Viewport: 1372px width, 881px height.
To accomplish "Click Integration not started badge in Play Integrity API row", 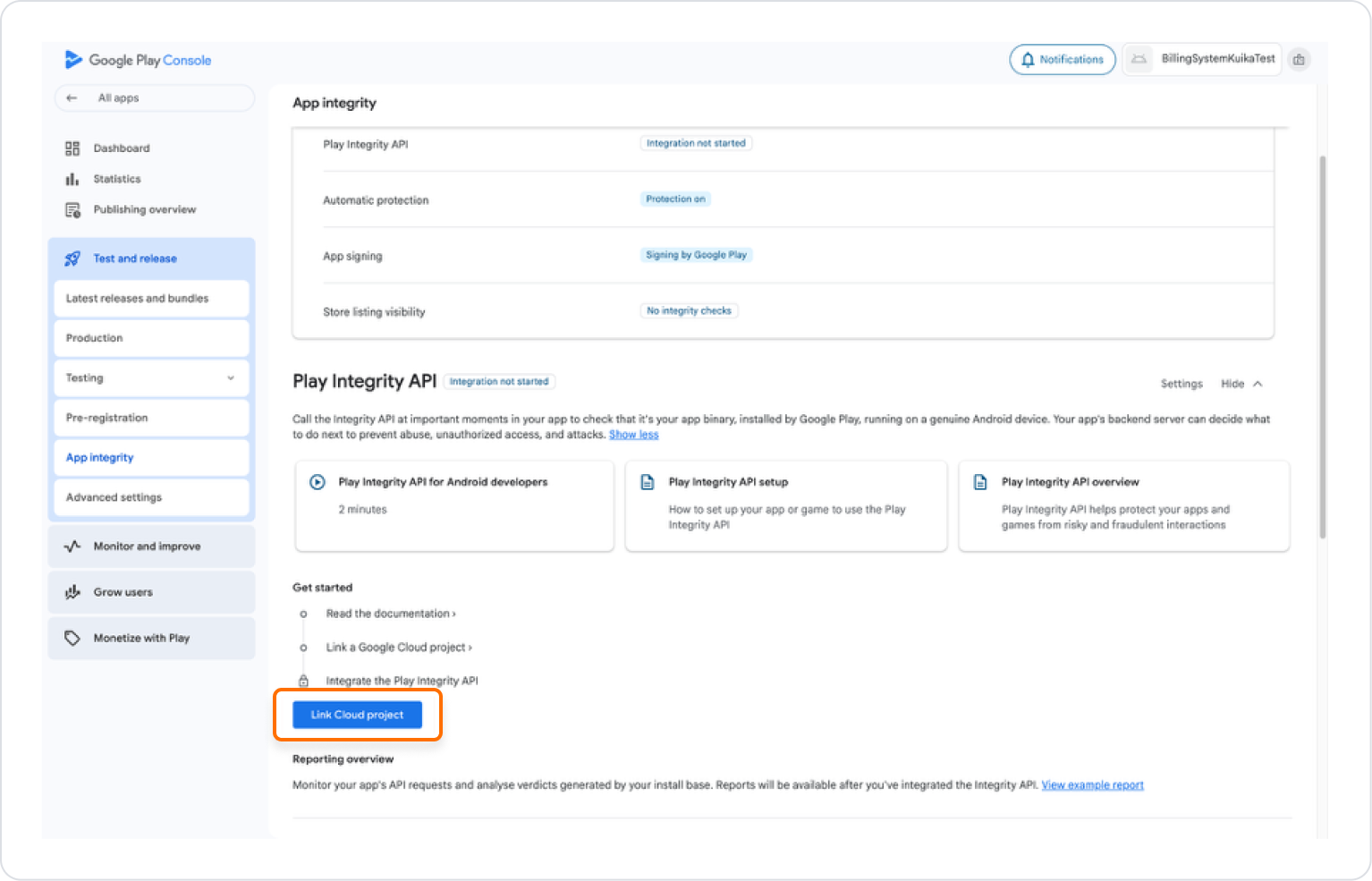I will pos(696,143).
